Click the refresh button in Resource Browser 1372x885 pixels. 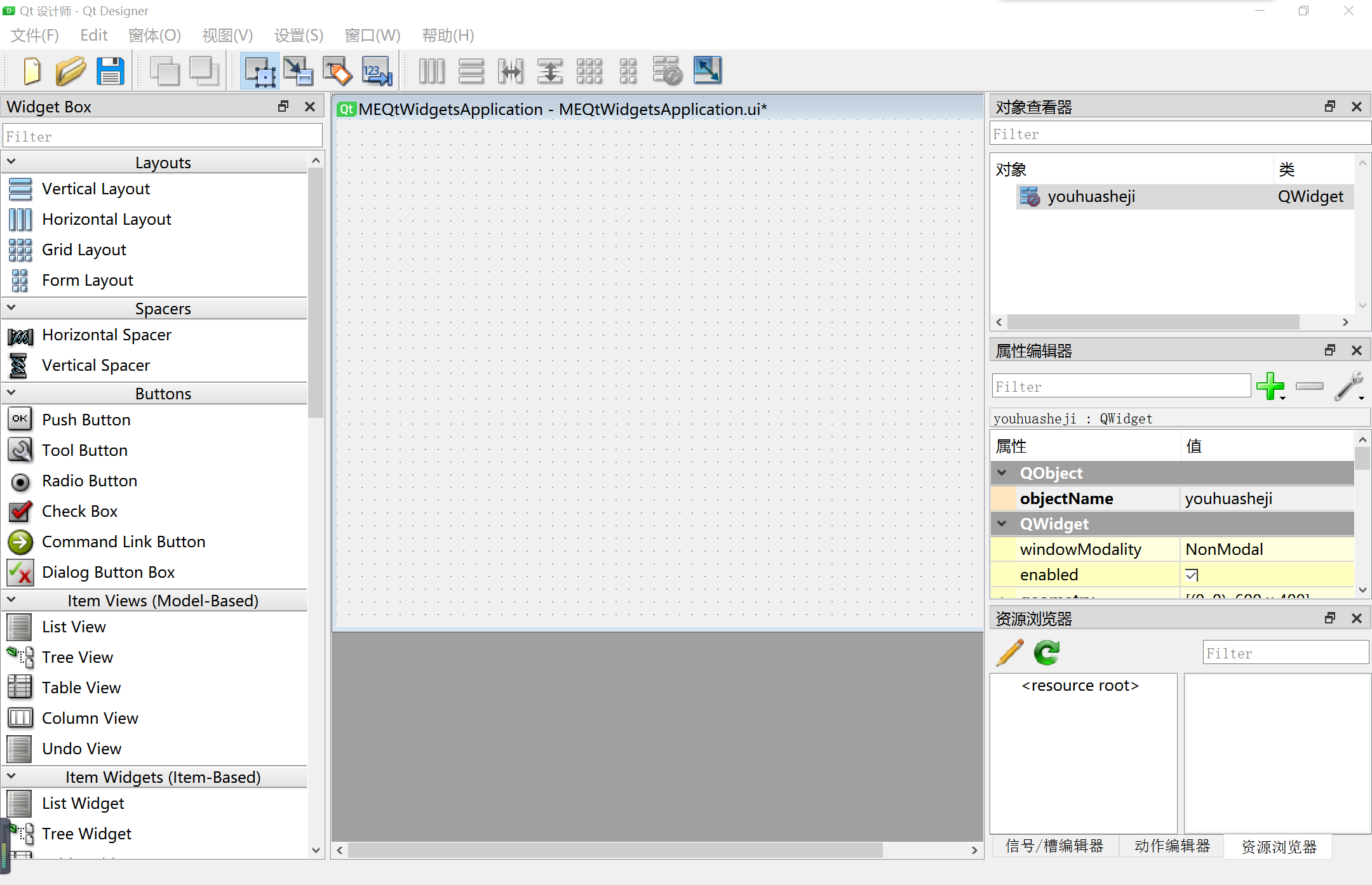tap(1046, 653)
